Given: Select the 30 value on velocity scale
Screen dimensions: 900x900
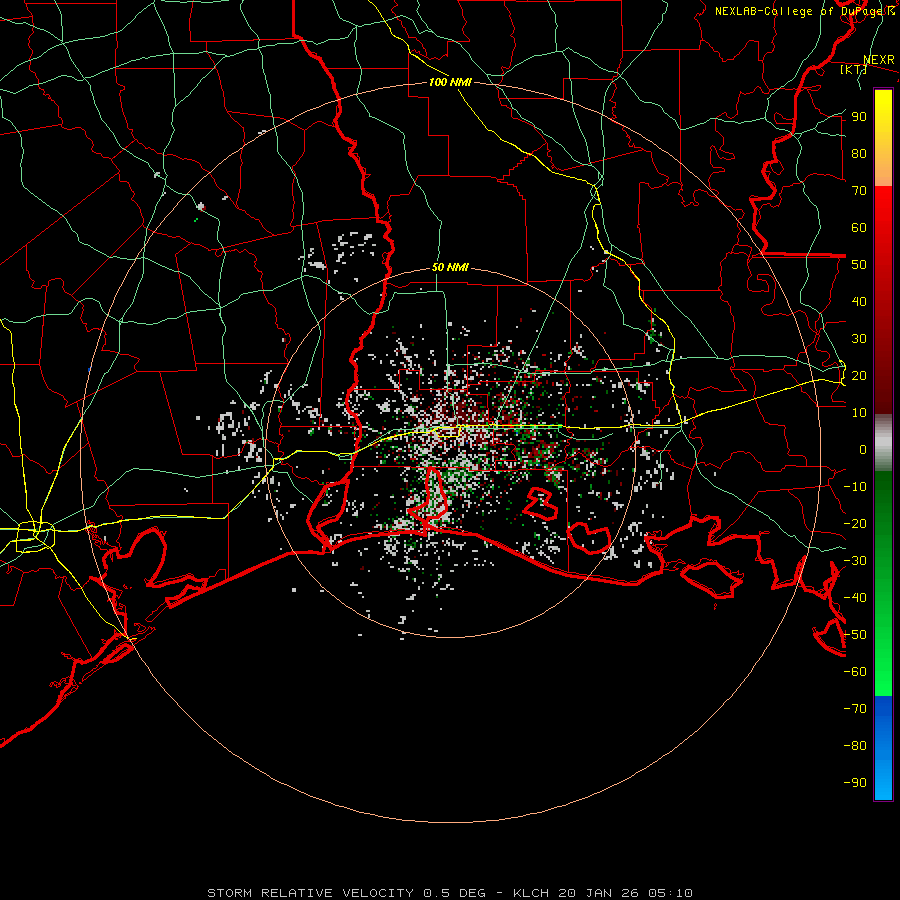Looking at the screenshot, I should tap(859, 339).
